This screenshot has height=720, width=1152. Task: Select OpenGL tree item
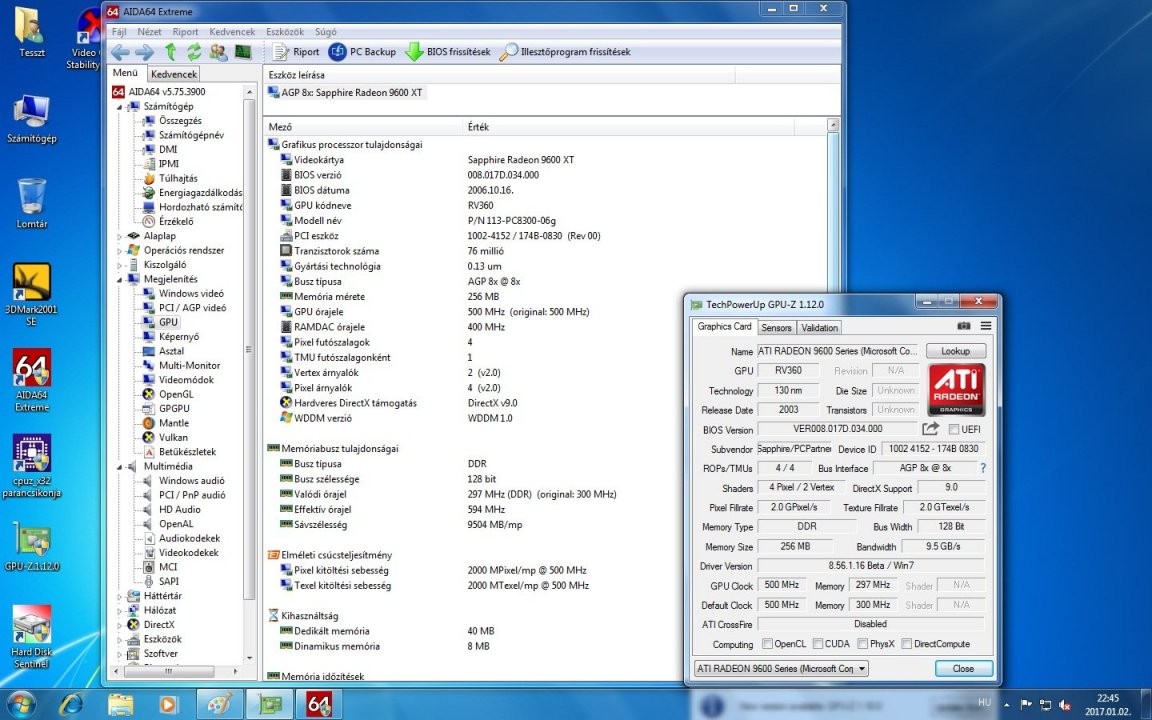tap(176, 394)
